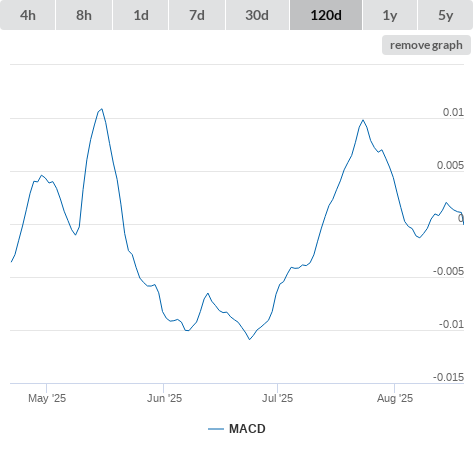Screen dimensions: 474x455
Task: Click the MACD low point before July
Action: coord(250,339)
